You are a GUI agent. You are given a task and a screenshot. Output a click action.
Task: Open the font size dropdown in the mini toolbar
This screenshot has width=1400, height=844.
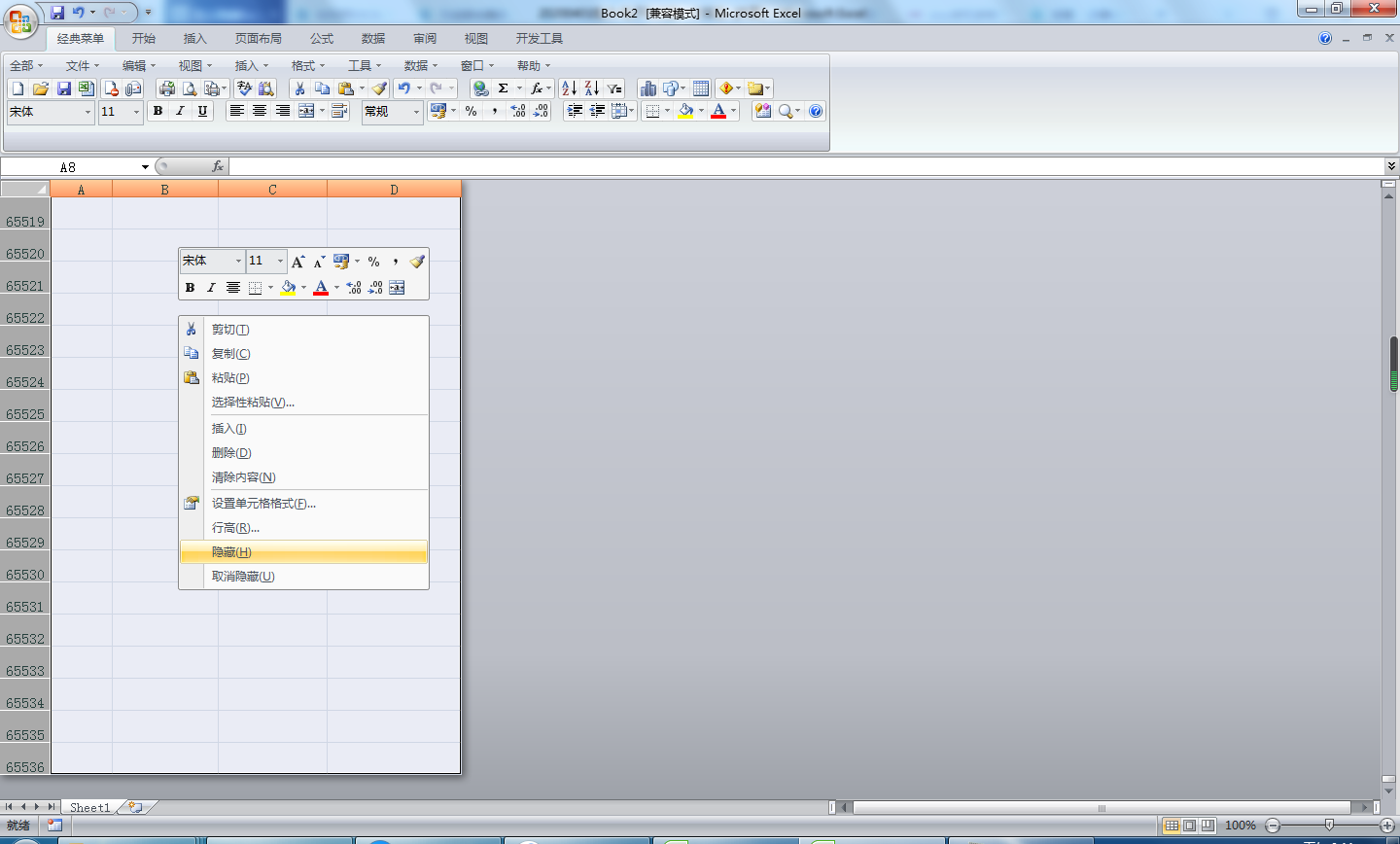[280, 261]
